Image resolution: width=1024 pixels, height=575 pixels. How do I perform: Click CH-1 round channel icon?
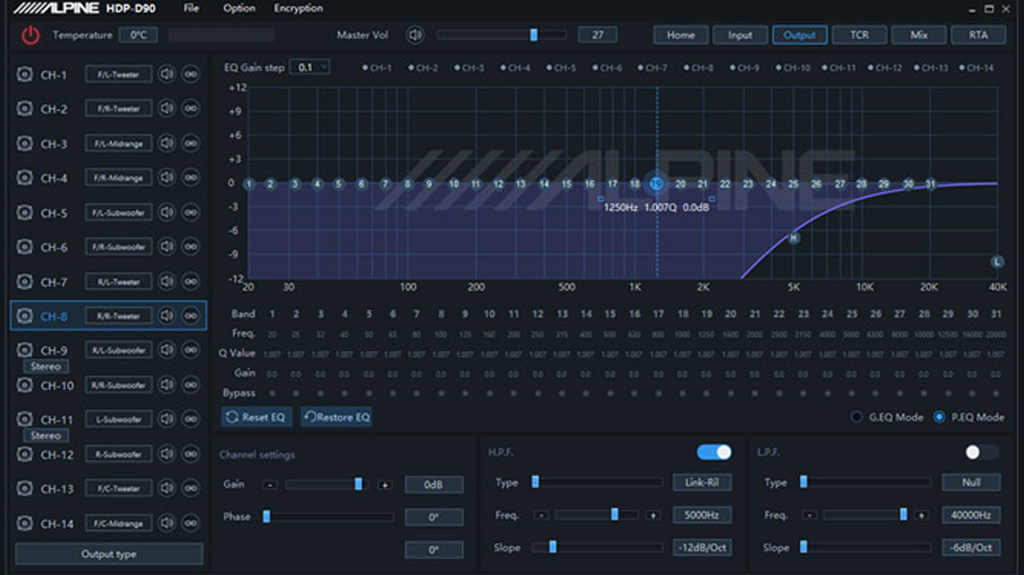pyautogui.click(x=25, y=74)
